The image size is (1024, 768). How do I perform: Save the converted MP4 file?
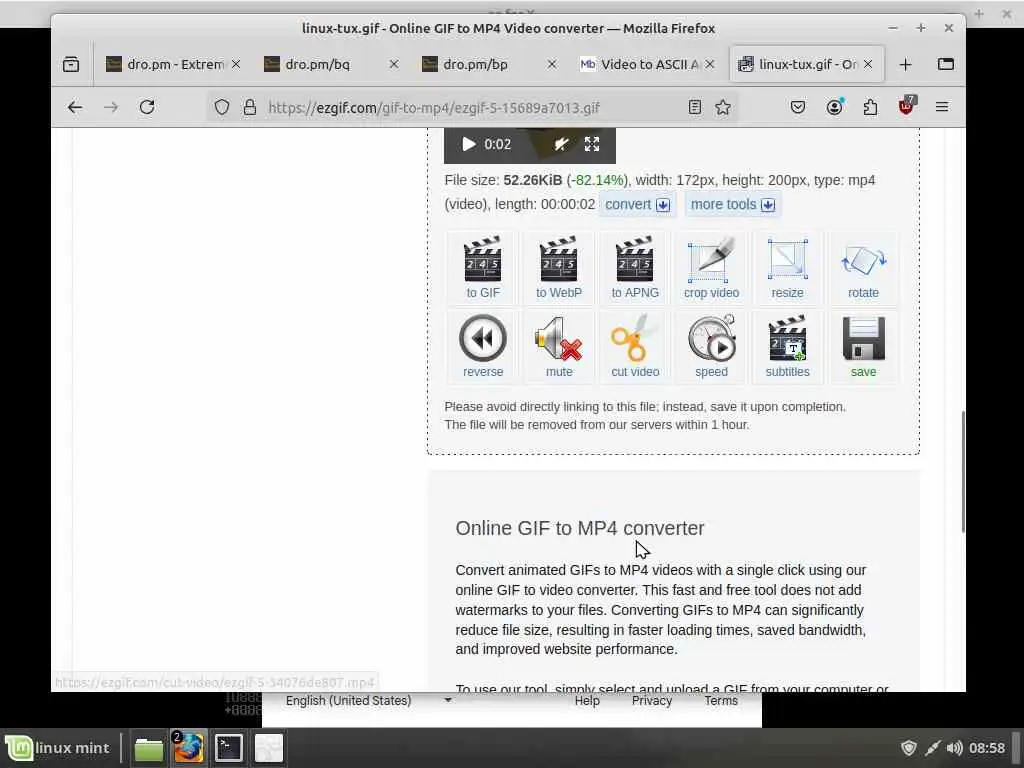(863, 346)
